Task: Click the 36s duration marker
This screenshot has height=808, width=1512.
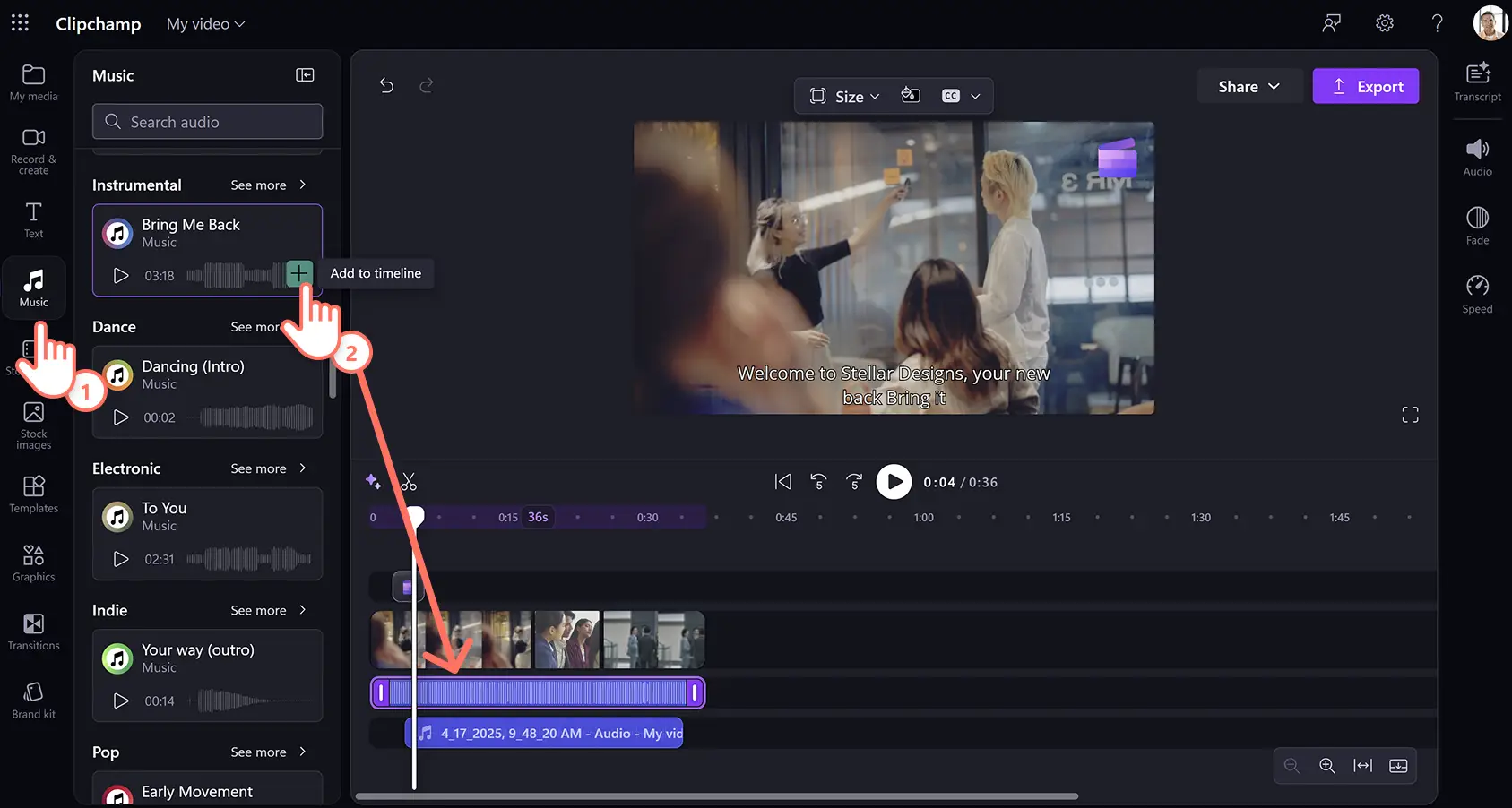Action: coord(538,517)
